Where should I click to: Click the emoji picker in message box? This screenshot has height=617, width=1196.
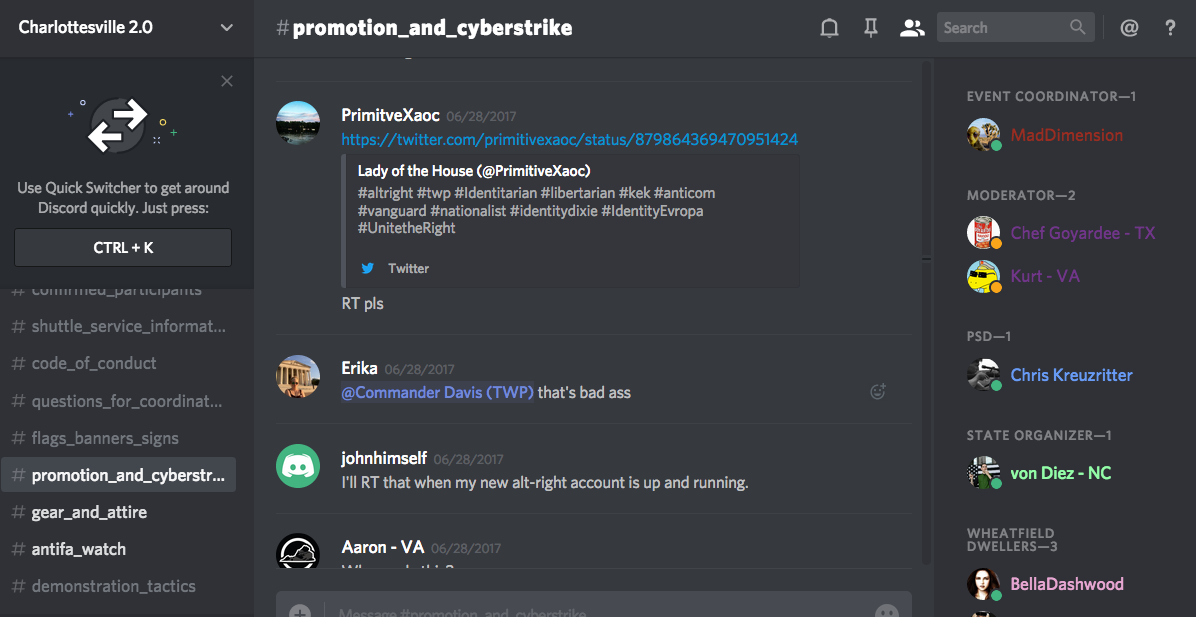[886, 611]
